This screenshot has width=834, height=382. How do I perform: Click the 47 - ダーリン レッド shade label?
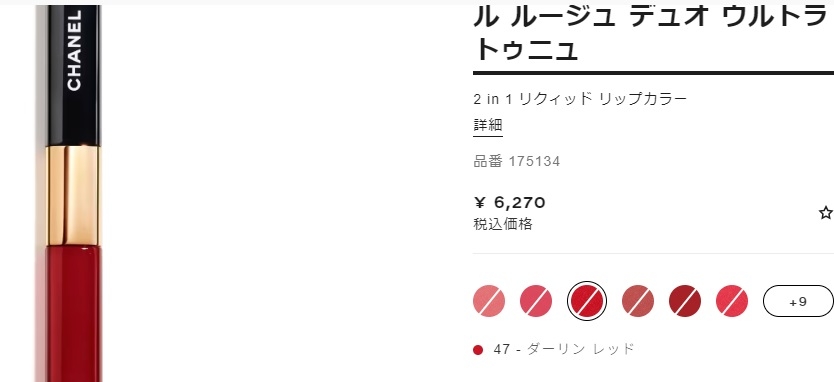click(x=564, y=349)
